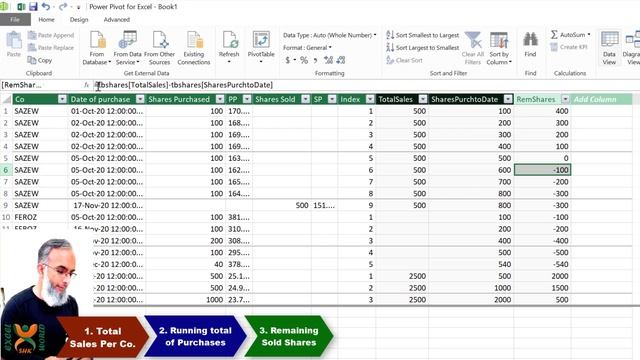Open customize quick access toolbar arrow
This screenshot has height=360, width=640.
[78, 7]
